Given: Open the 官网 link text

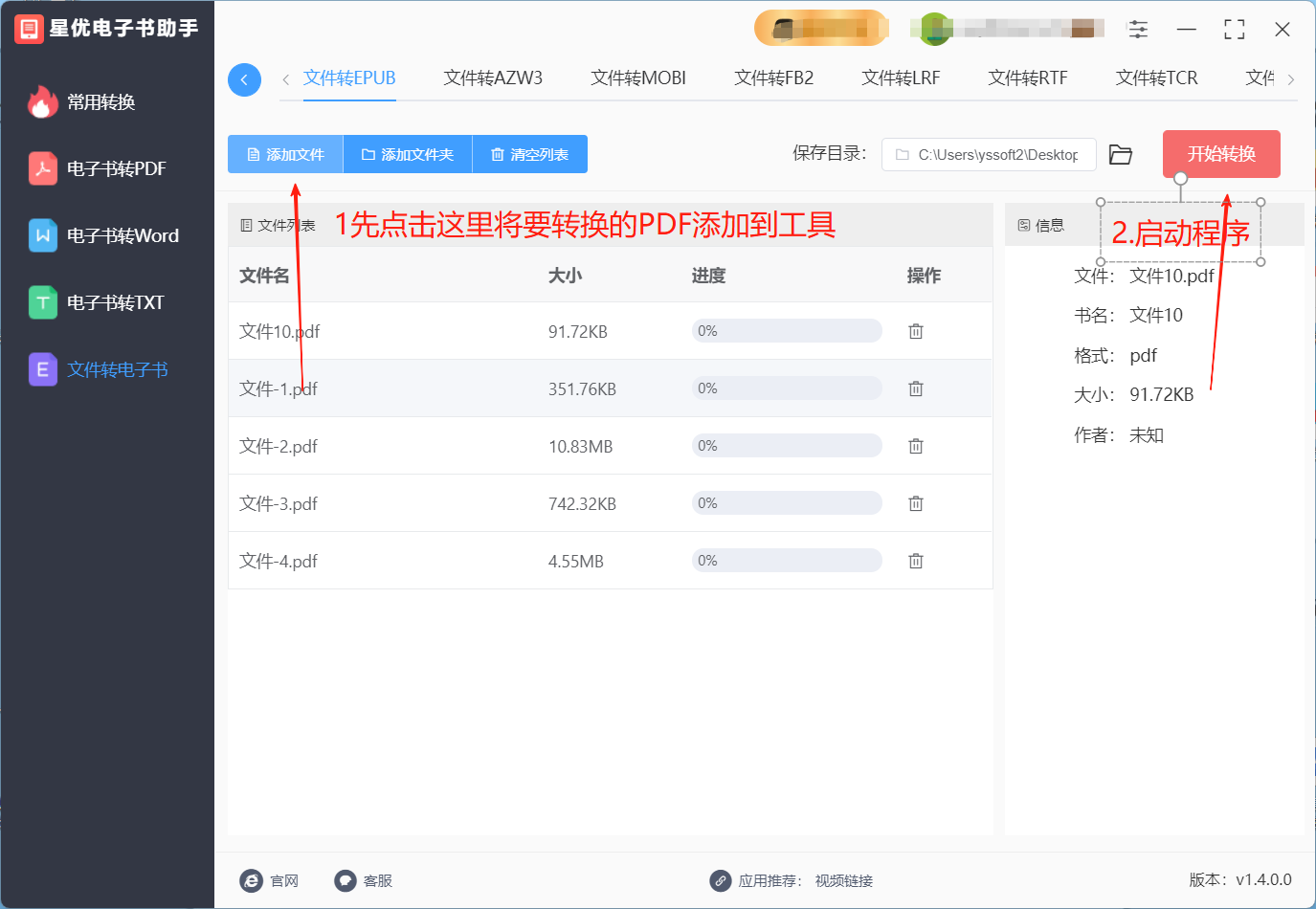Looking at the screenshot, I should point(284,880).
